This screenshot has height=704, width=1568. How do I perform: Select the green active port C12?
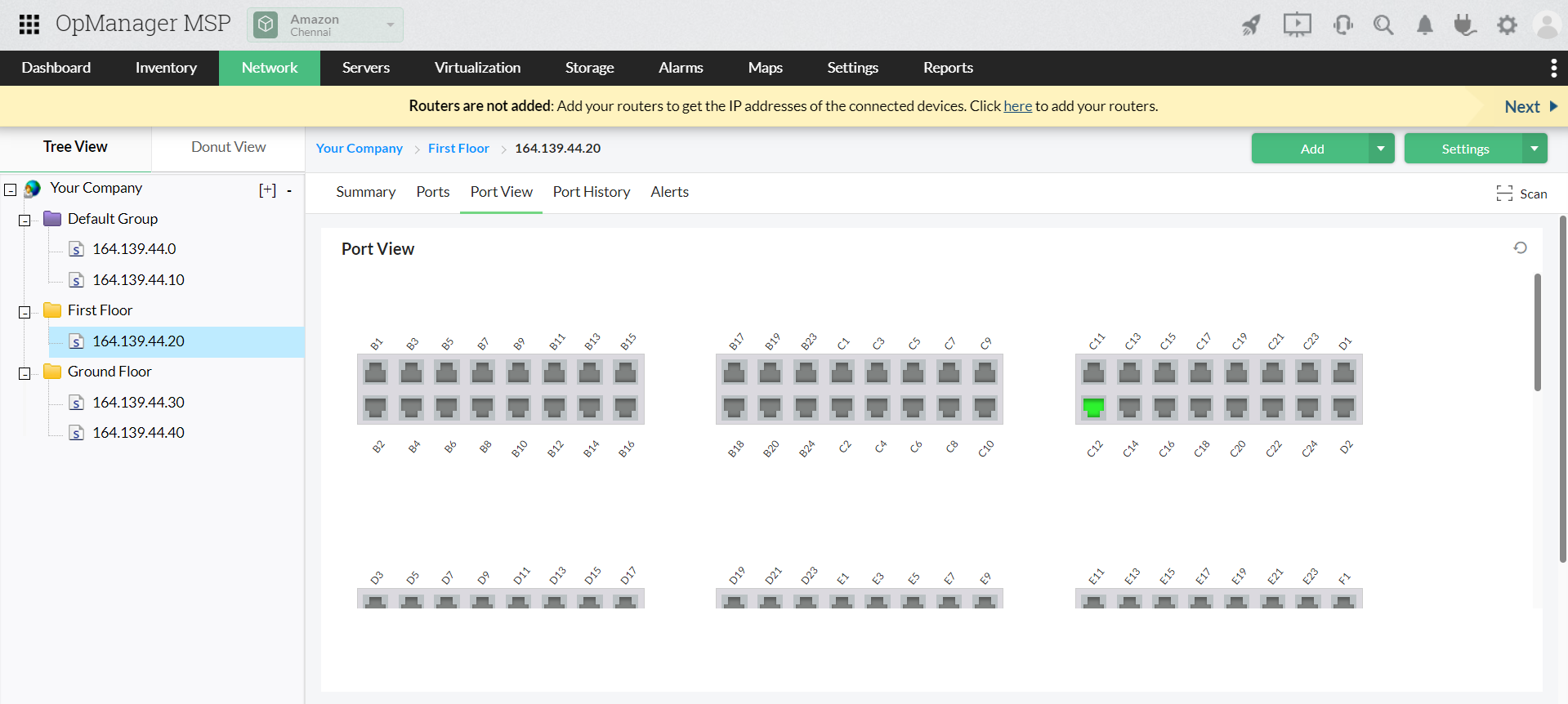(1093, 407)
